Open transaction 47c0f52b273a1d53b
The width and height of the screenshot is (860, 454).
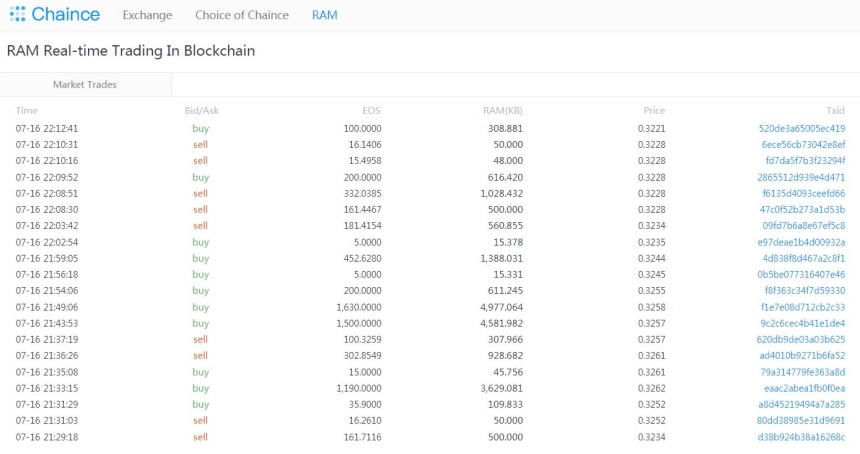tap(802, 209)
